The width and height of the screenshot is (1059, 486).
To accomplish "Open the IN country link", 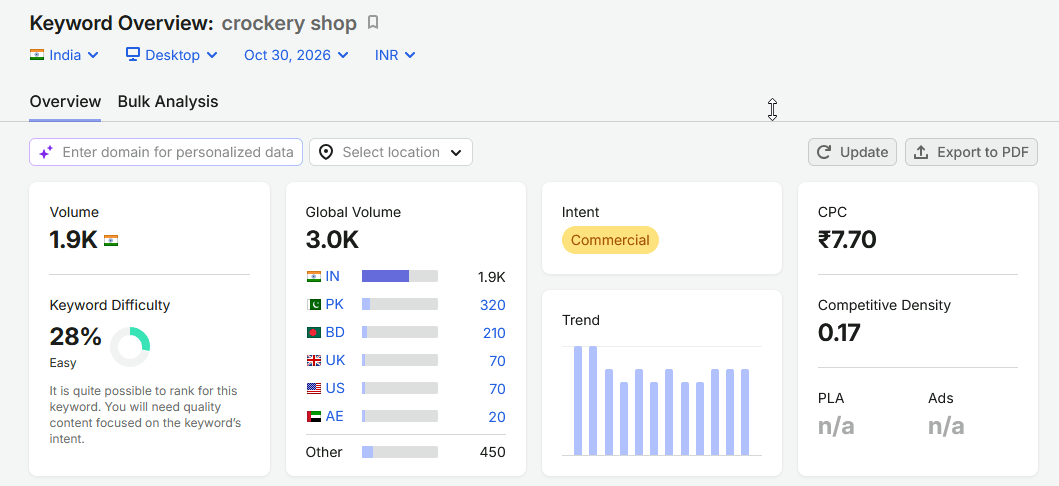I will pos(332,276).
